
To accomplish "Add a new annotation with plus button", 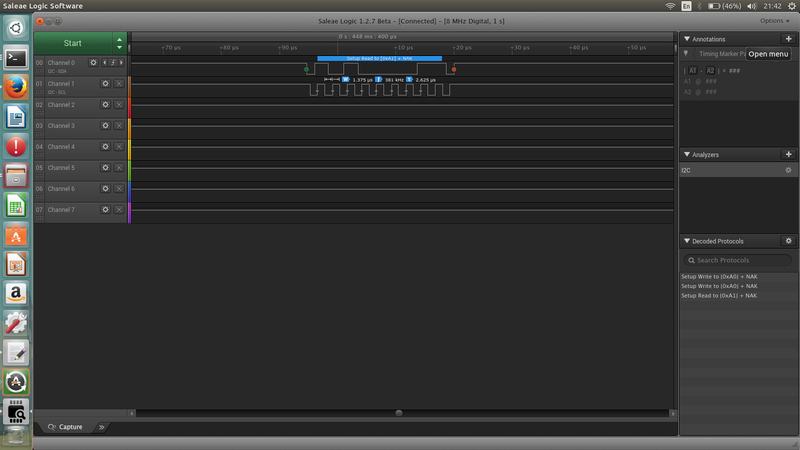I will (x=788, y=39).
